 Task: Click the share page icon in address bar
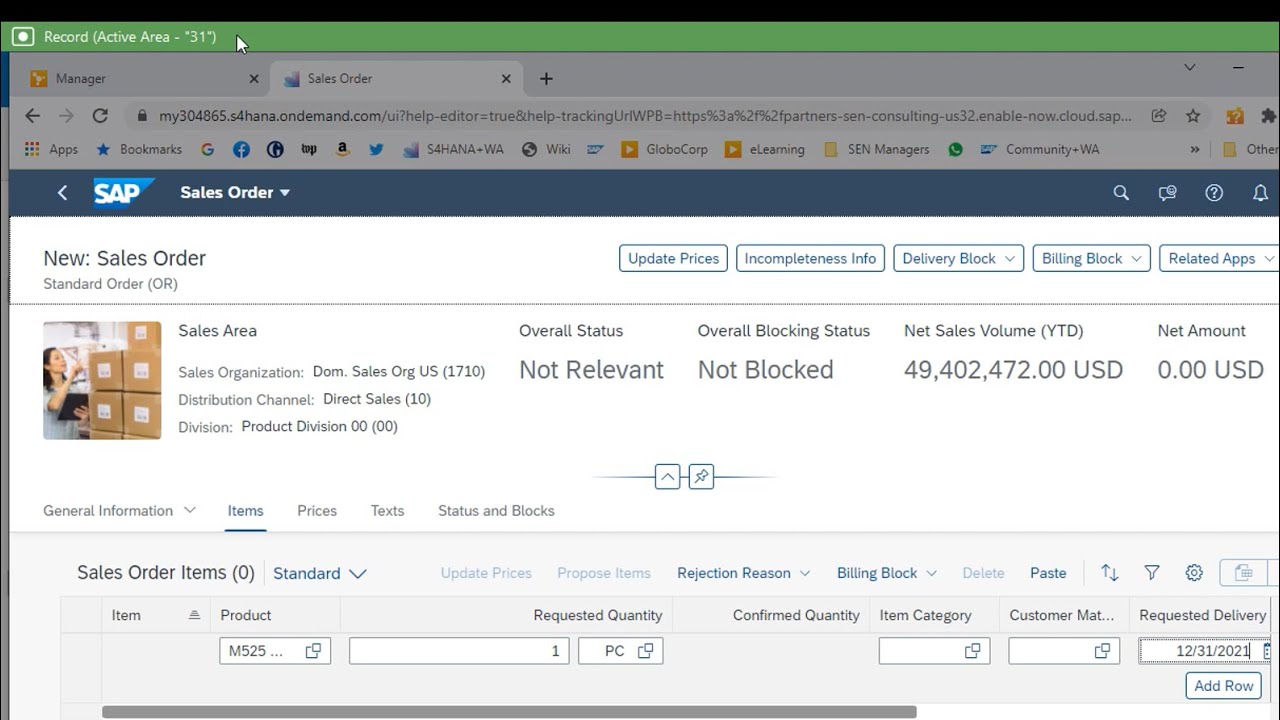click(x=1159, y=116)
